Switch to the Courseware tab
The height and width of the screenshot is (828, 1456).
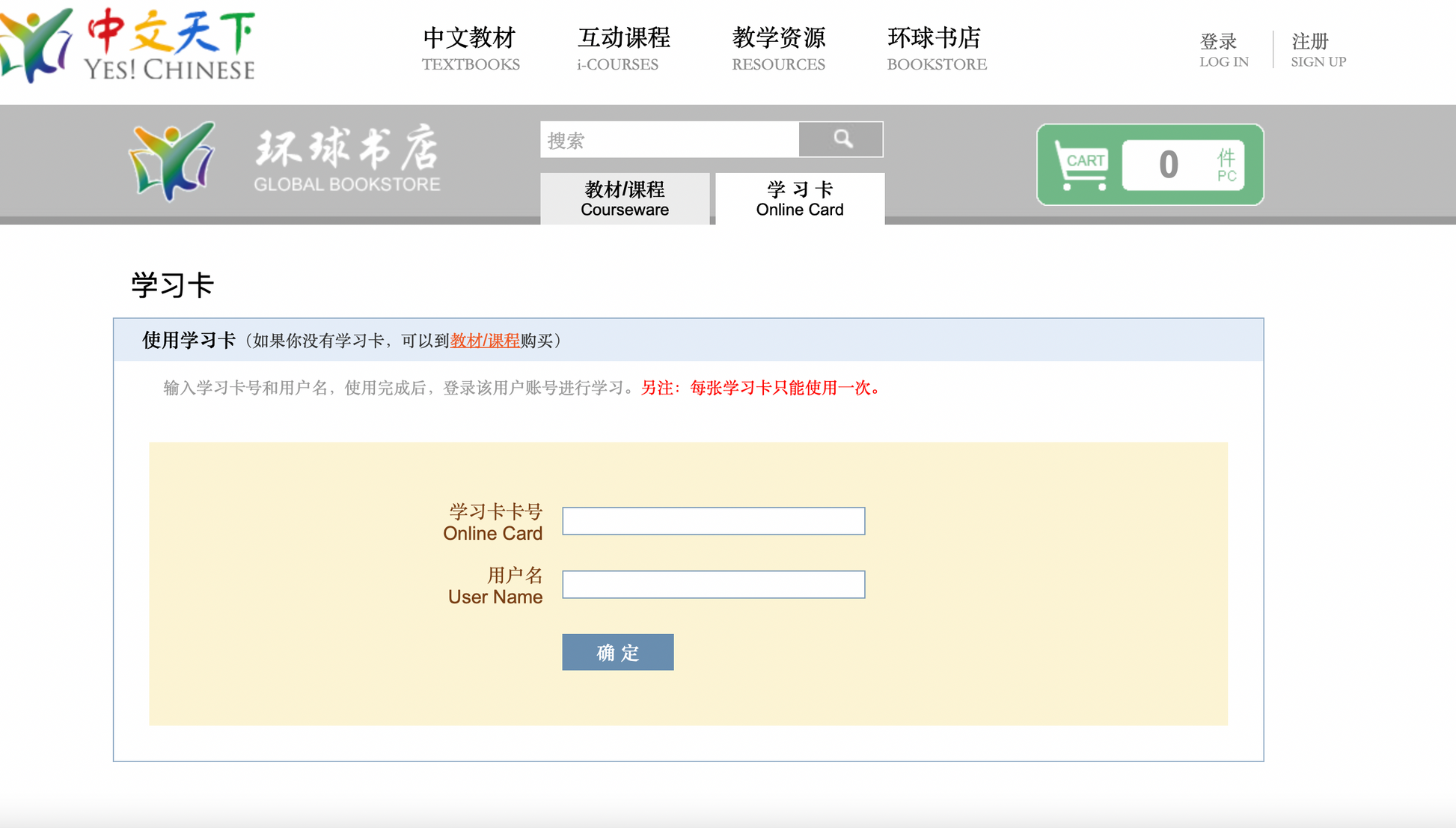click(624, 198)
